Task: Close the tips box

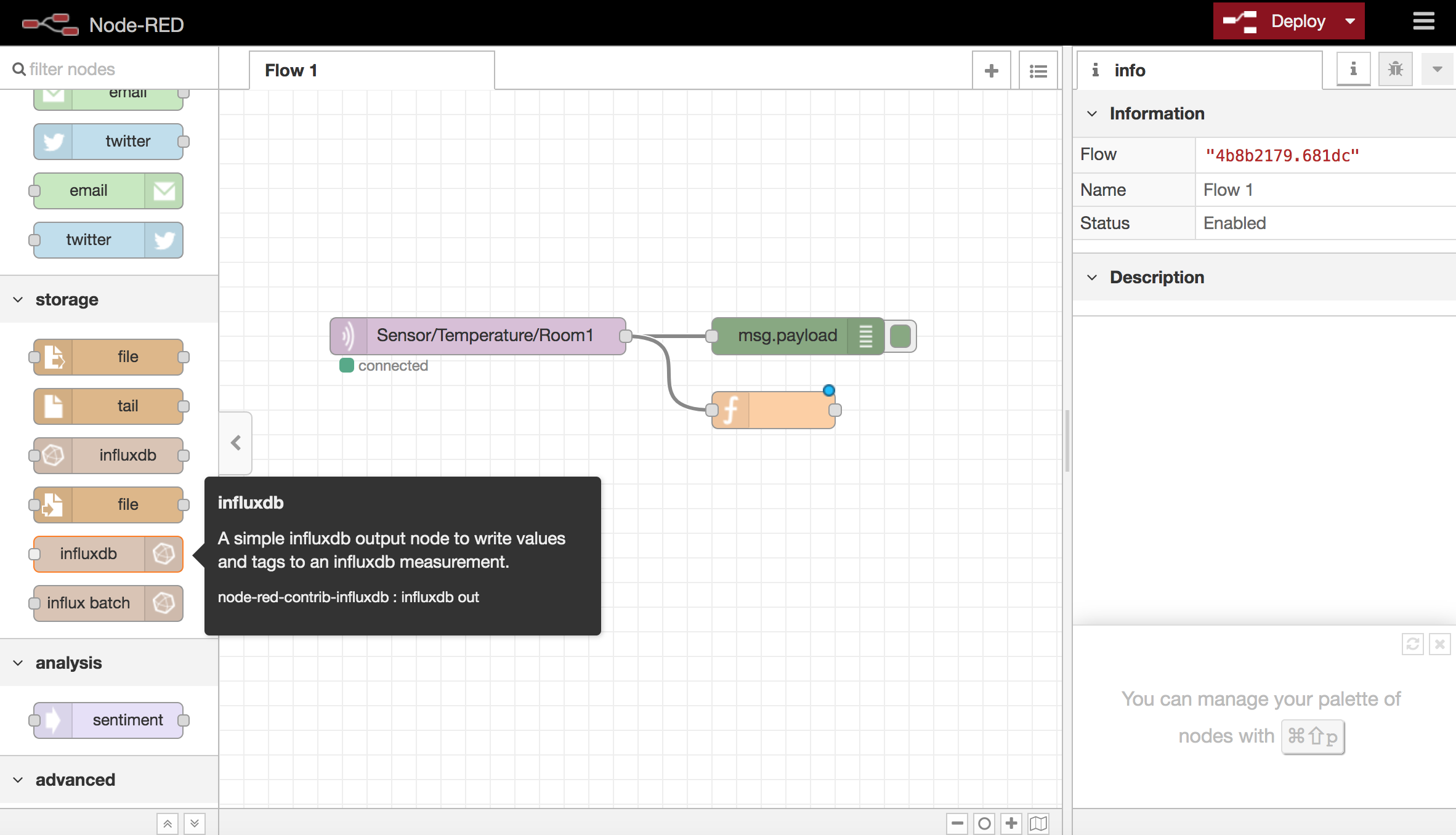Action: coord(1440,644)
